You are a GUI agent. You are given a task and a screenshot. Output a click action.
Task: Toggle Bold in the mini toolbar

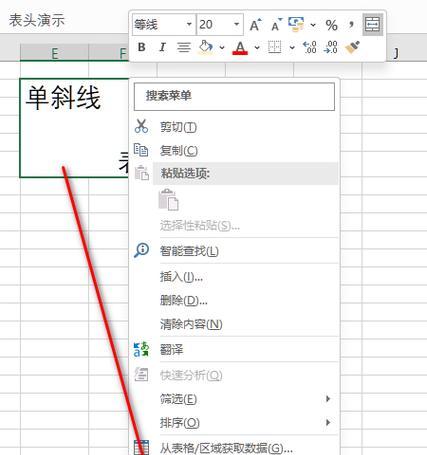141,47
